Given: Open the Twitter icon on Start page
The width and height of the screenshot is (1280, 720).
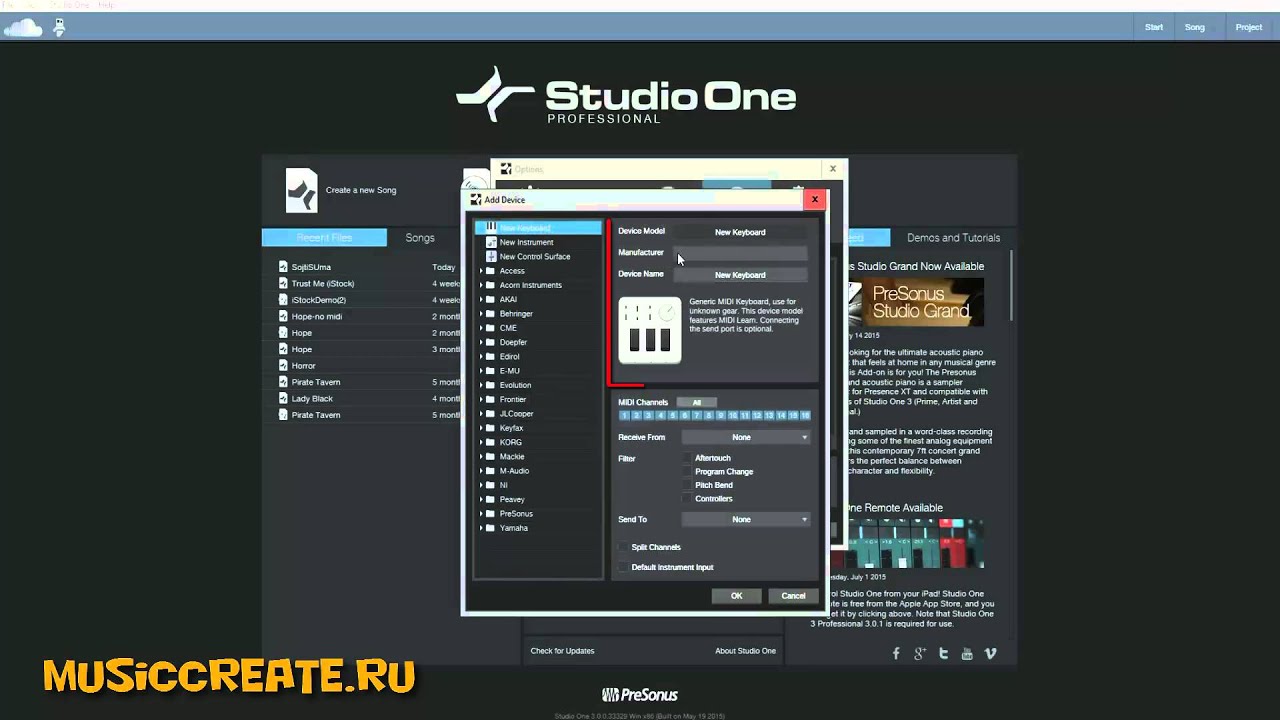Looking at the screenshot, I should [x=943, y=653].
